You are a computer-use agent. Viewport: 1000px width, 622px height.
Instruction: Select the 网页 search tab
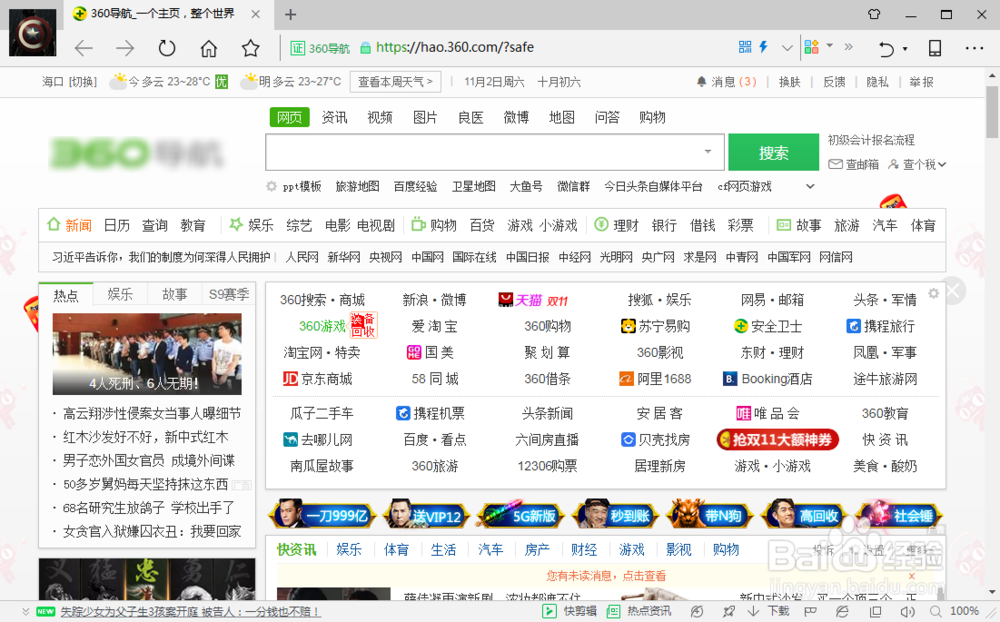click(290, 117)
